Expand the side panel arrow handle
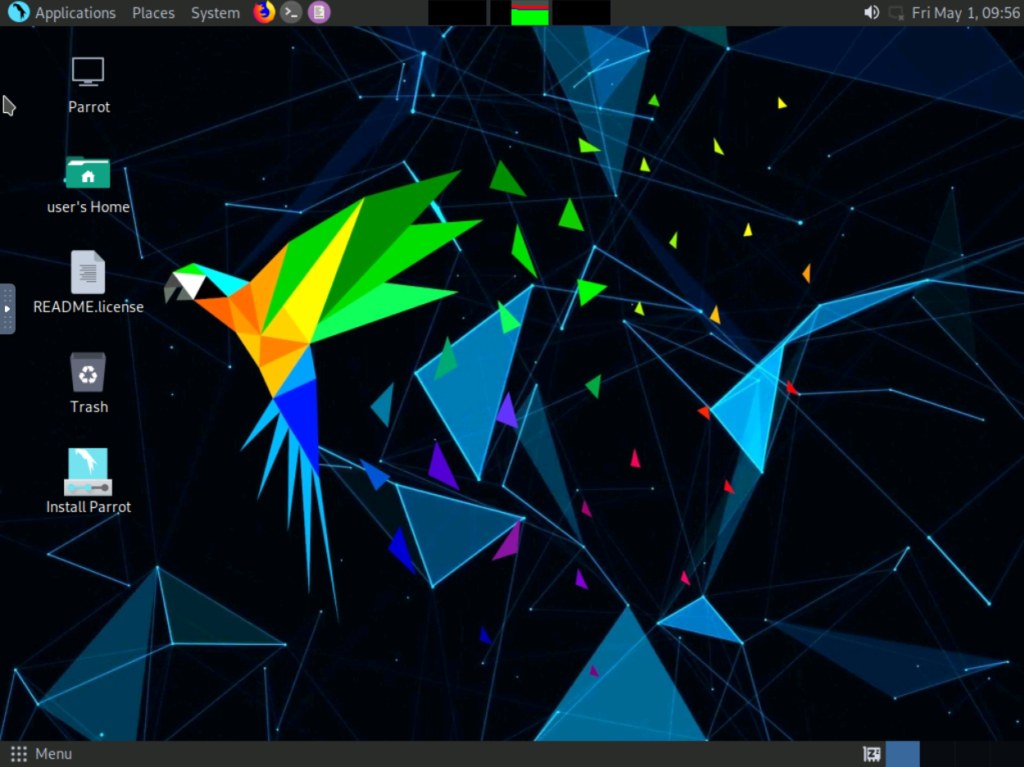 tap(7, 308)
